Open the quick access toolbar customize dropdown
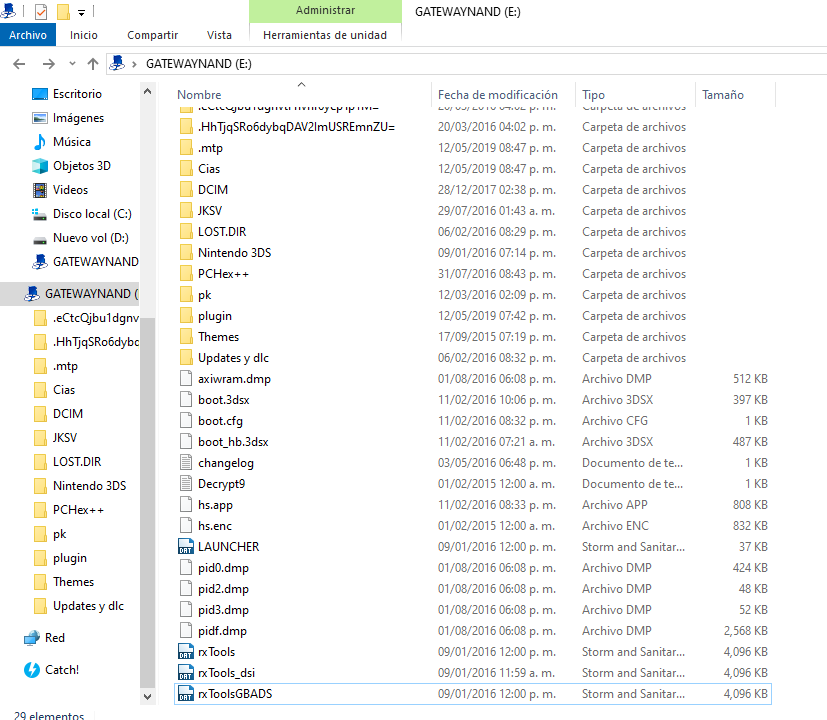This screenshot has height=720, width=827. [81, 12]
